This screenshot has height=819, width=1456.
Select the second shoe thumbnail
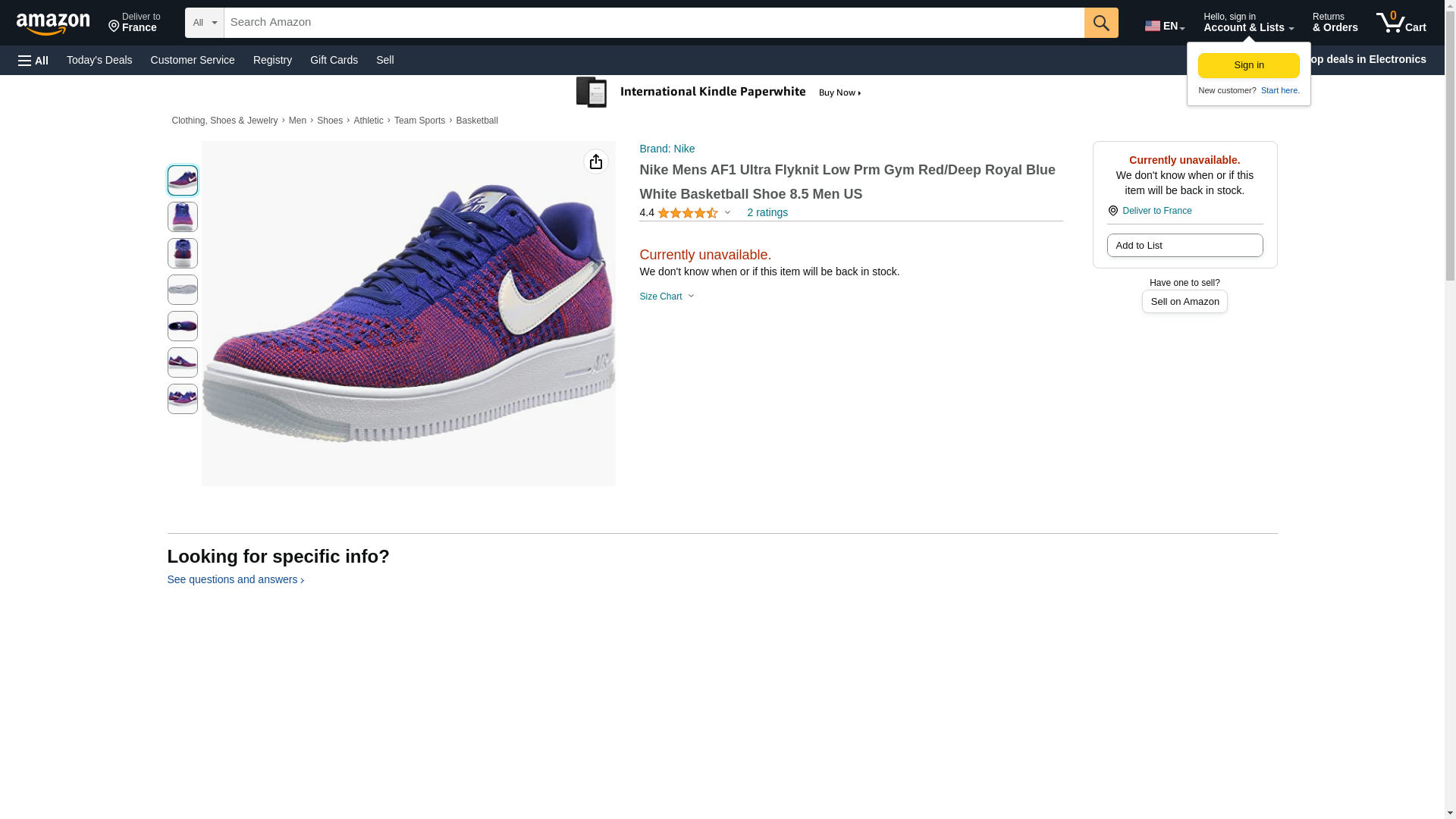point(183,217)
